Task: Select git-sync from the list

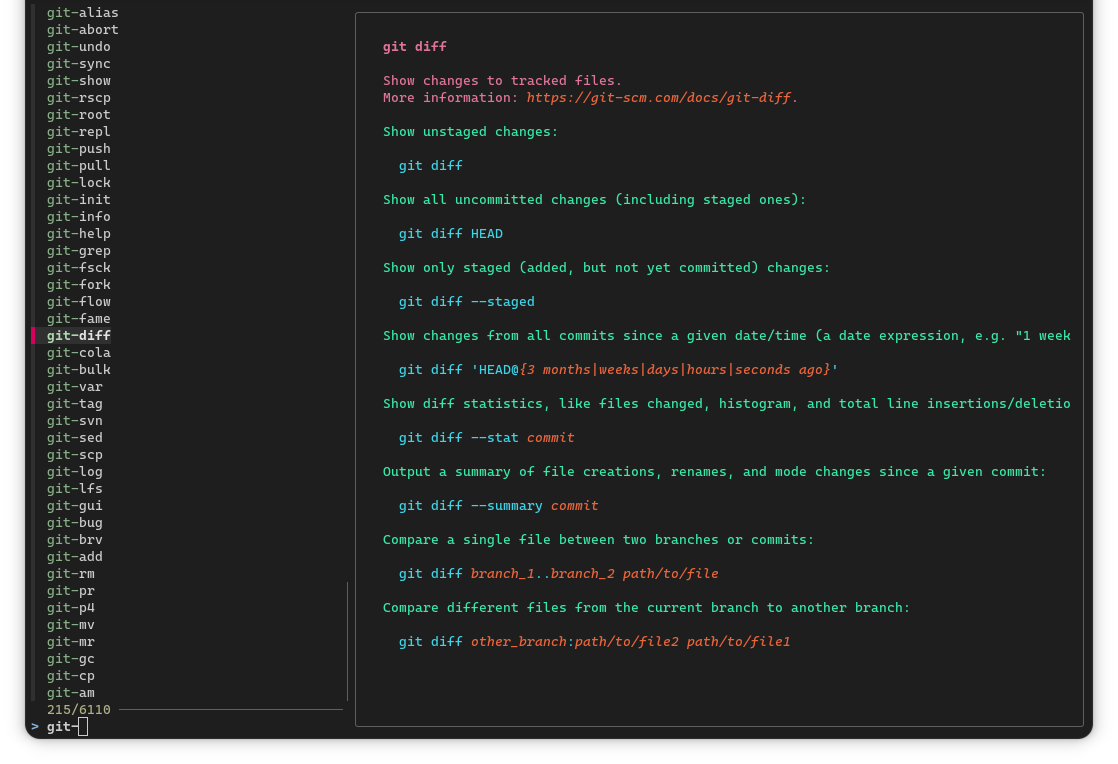Action: [x=78, y=64]
